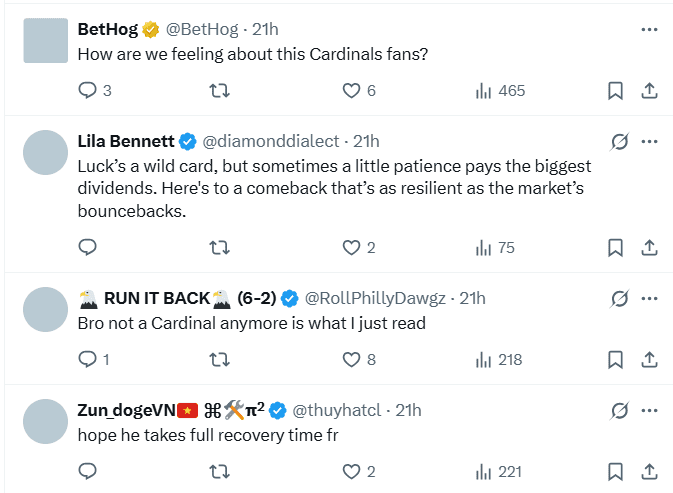
Task: Click Grok icon on Lila Bennett's reply
Action: point(619,141)
